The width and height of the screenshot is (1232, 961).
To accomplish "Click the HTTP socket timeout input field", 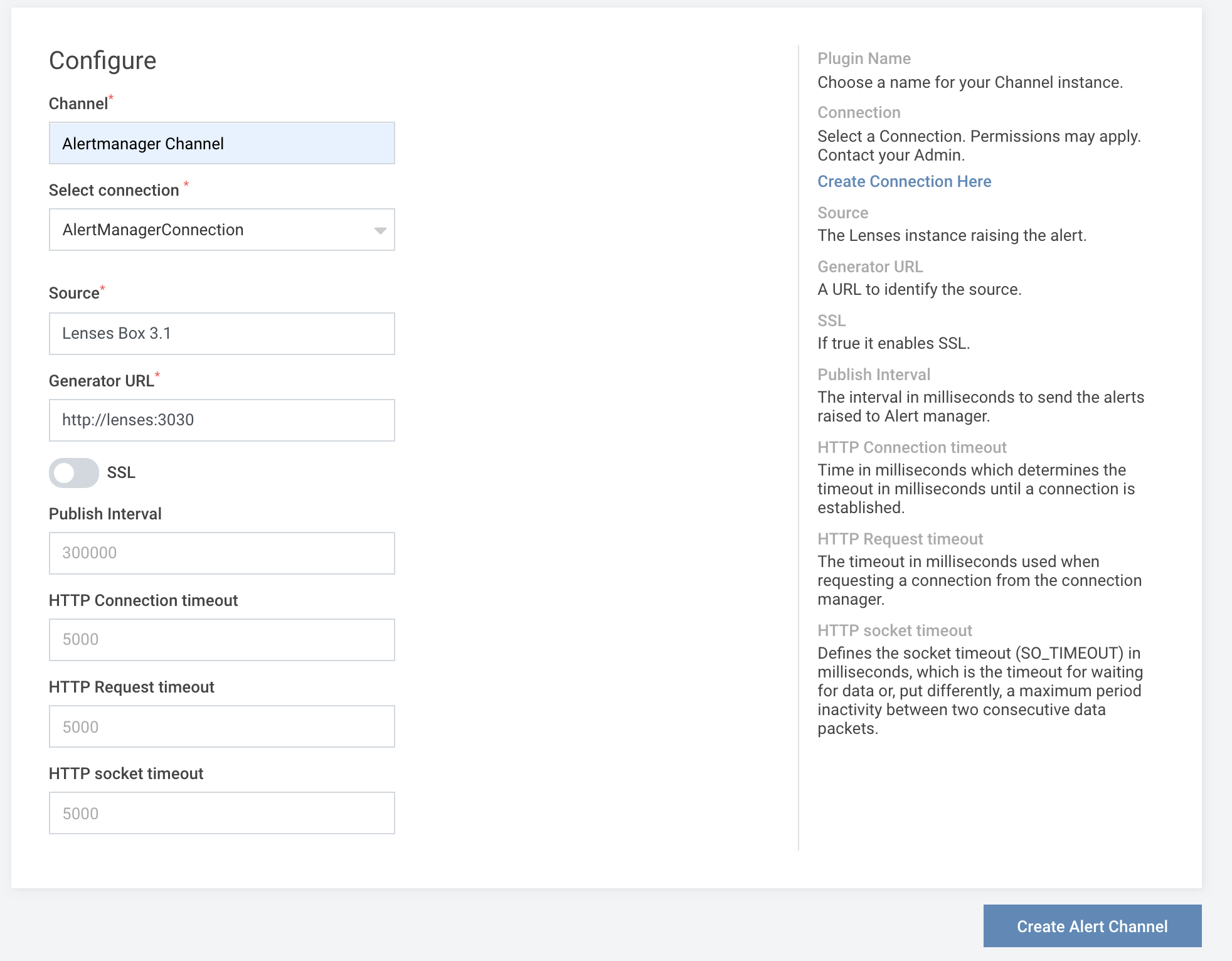I will 222,812.
